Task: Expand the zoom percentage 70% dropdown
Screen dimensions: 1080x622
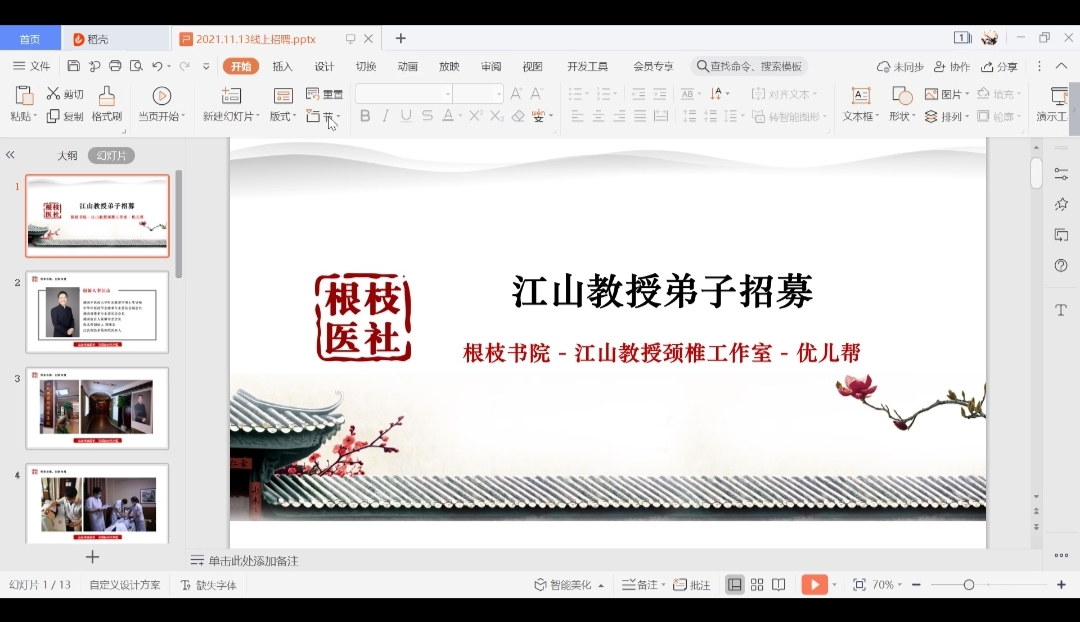Action: pos(900,585)
